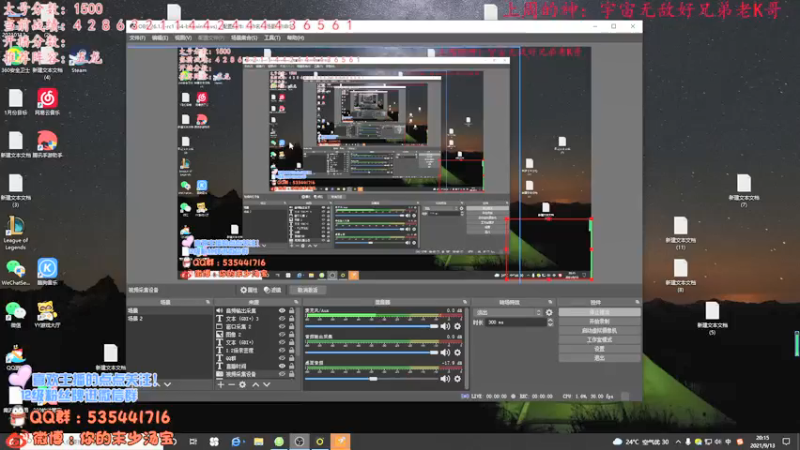Open the KuGou music desktop icon
800x450 pixels.
pyautogui.click(x=47, y=271)
